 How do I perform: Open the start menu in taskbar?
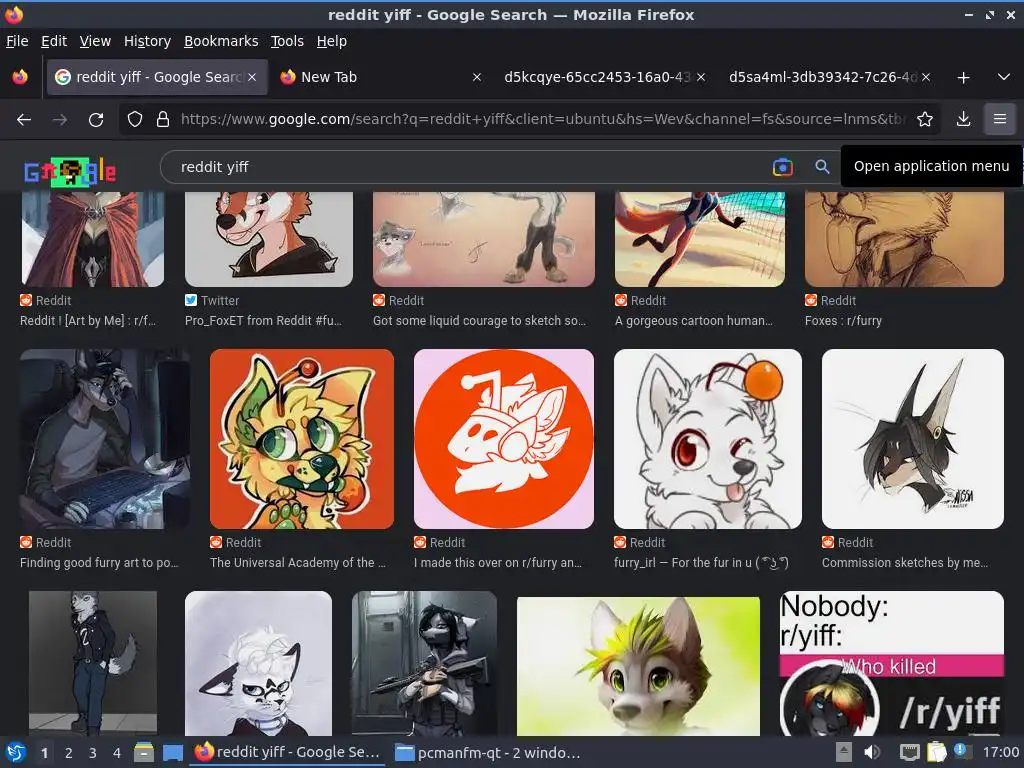[16, 753]
